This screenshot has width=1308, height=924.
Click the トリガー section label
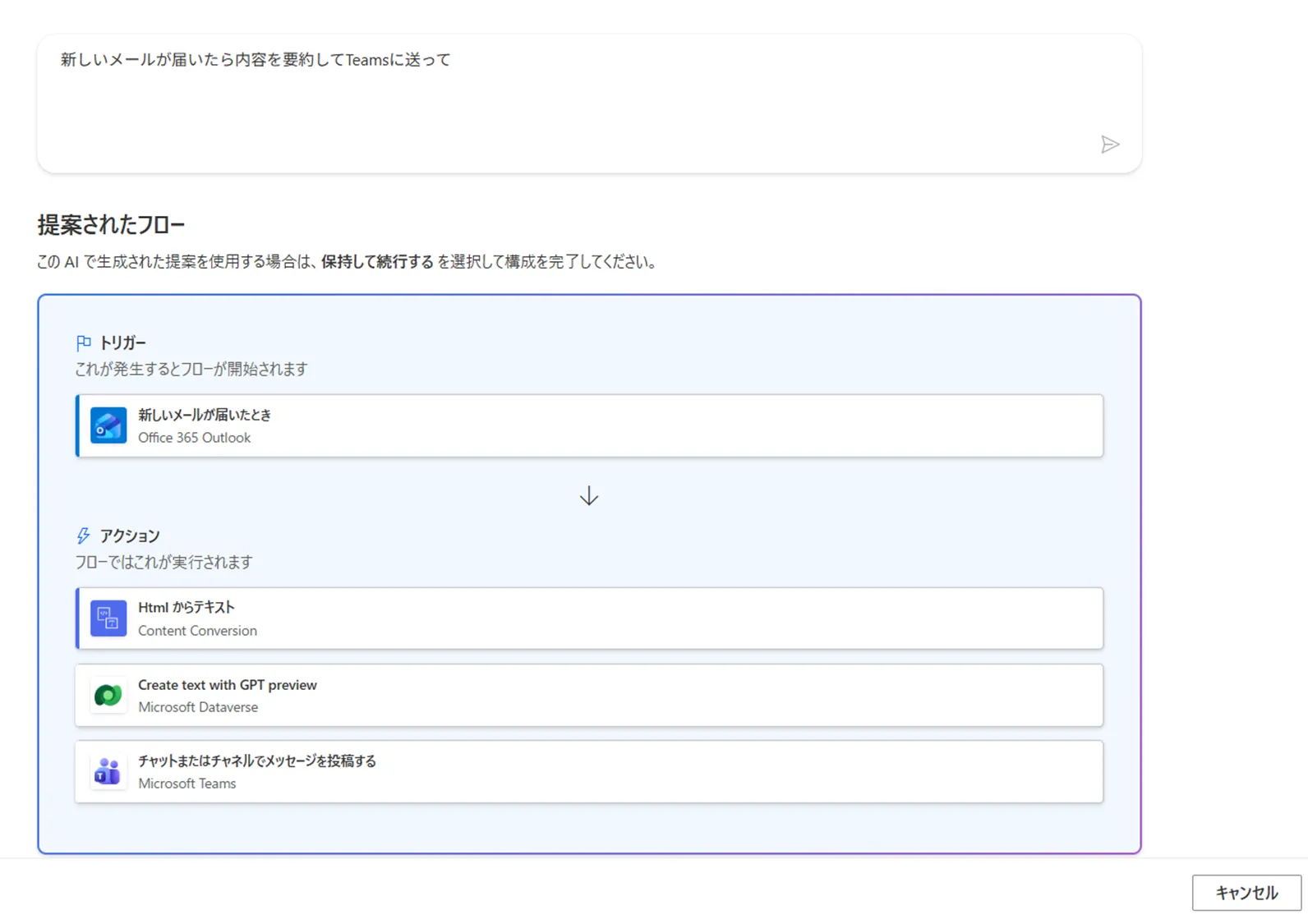pyautogui.click(x=122, y=342)
